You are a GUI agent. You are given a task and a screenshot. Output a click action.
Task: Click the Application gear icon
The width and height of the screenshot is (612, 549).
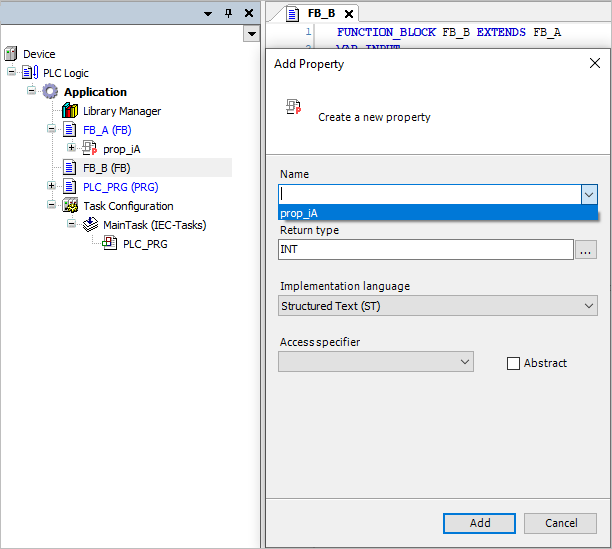(x=50, y=92)
